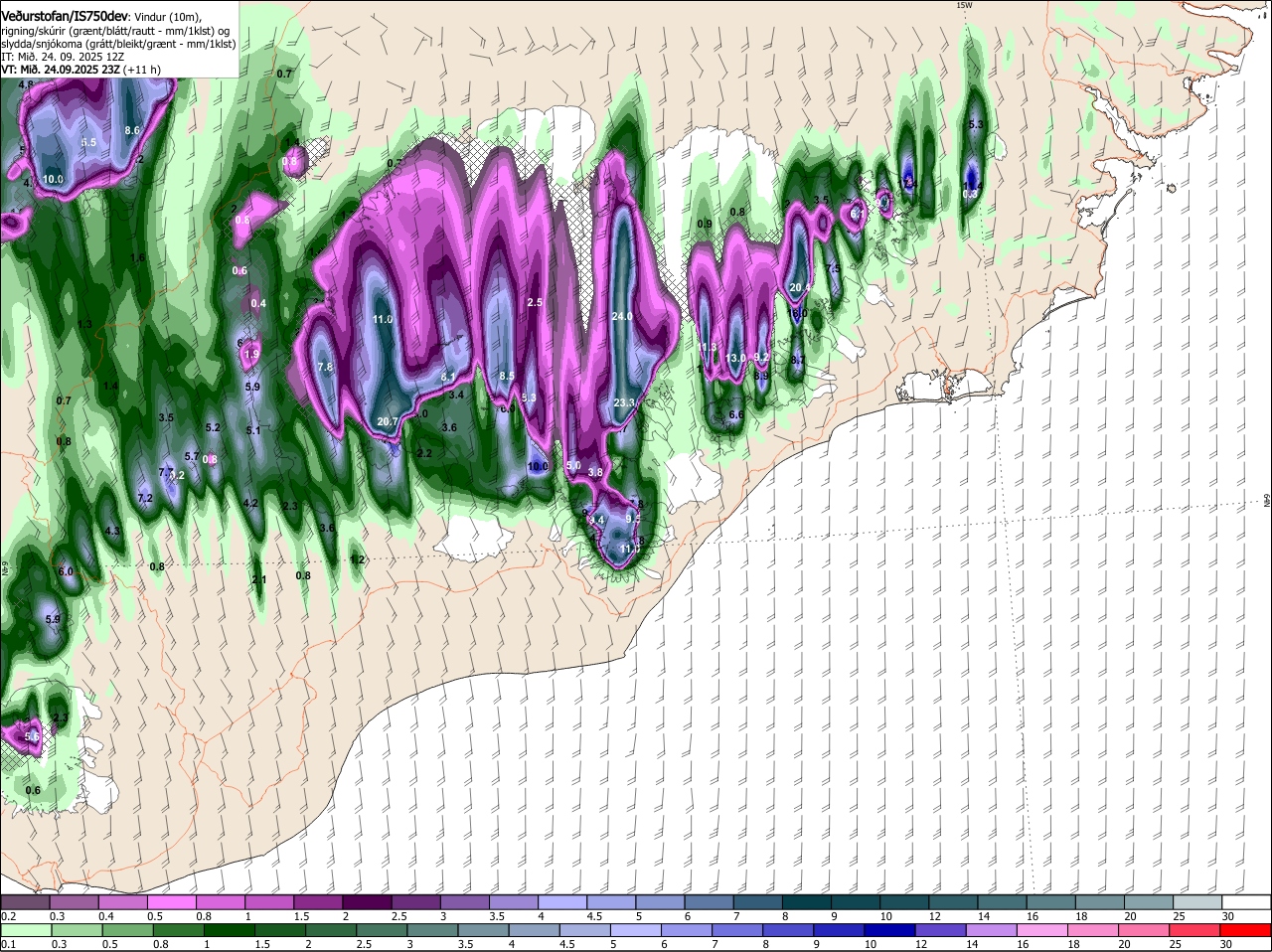The height and width of the screenshot is (952, 1272).
Task: Click the 8.1 value label on map
Action: point(448,378)
